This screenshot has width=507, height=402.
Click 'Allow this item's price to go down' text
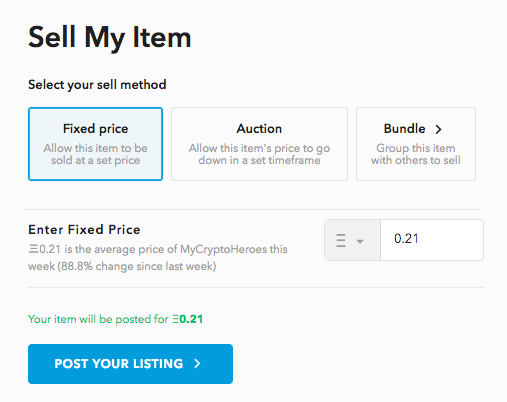click(259, 154)
